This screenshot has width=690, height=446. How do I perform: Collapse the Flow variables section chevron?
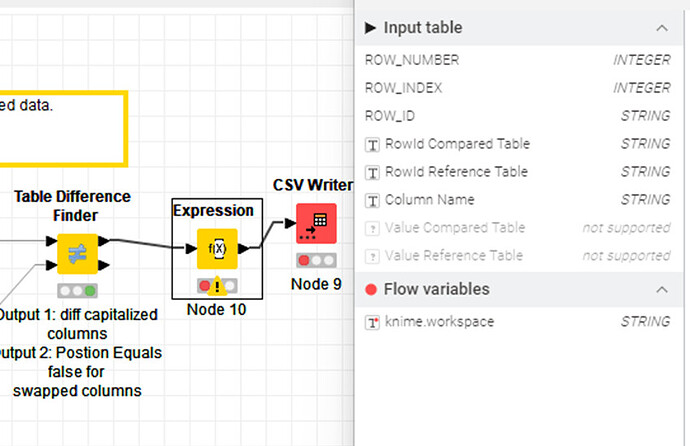662,290
